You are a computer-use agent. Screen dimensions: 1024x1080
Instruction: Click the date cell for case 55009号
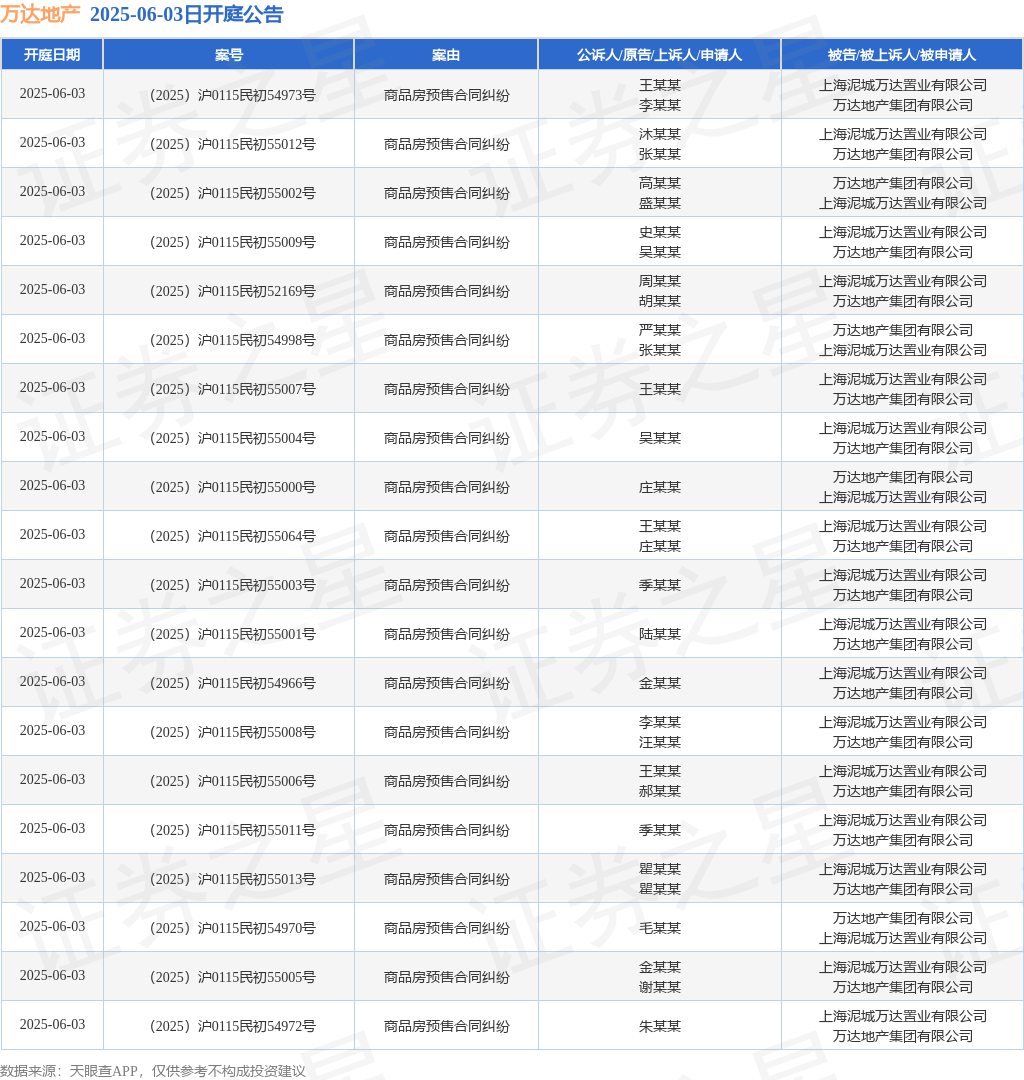[x=52, y=240]
